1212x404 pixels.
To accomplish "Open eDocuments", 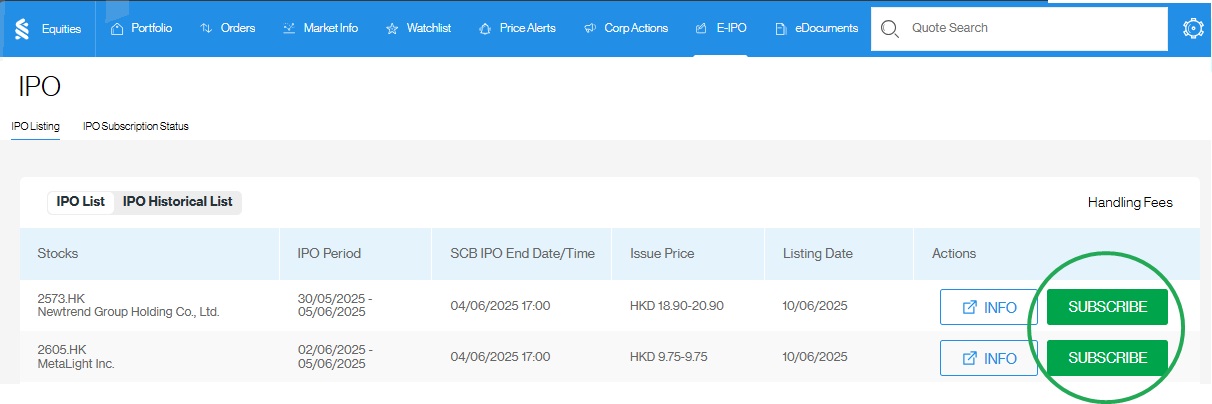I will [x=816, y=28].
